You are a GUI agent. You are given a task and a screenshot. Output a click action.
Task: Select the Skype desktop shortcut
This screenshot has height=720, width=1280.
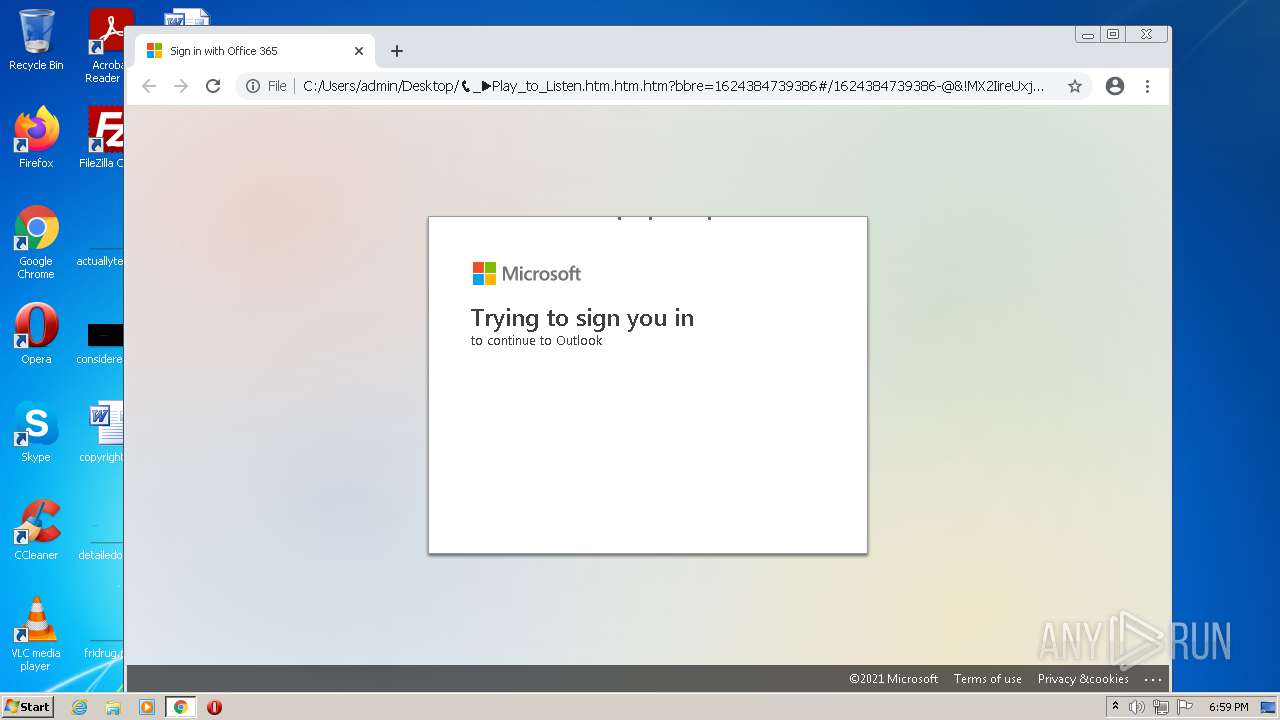coord(36,432)
